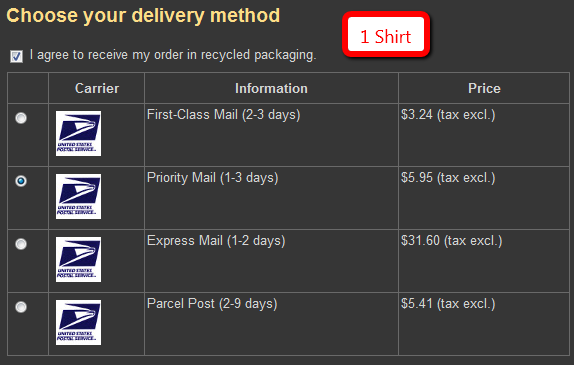Choose the Parcel Post radio option
Viewport: 574px width, 365px height.
click(x=21, y=307)
